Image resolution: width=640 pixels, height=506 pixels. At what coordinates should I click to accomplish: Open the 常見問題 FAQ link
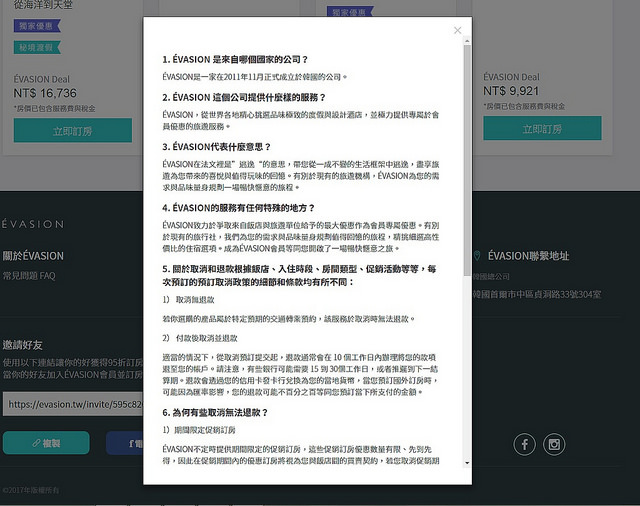(x=29, y=276)
